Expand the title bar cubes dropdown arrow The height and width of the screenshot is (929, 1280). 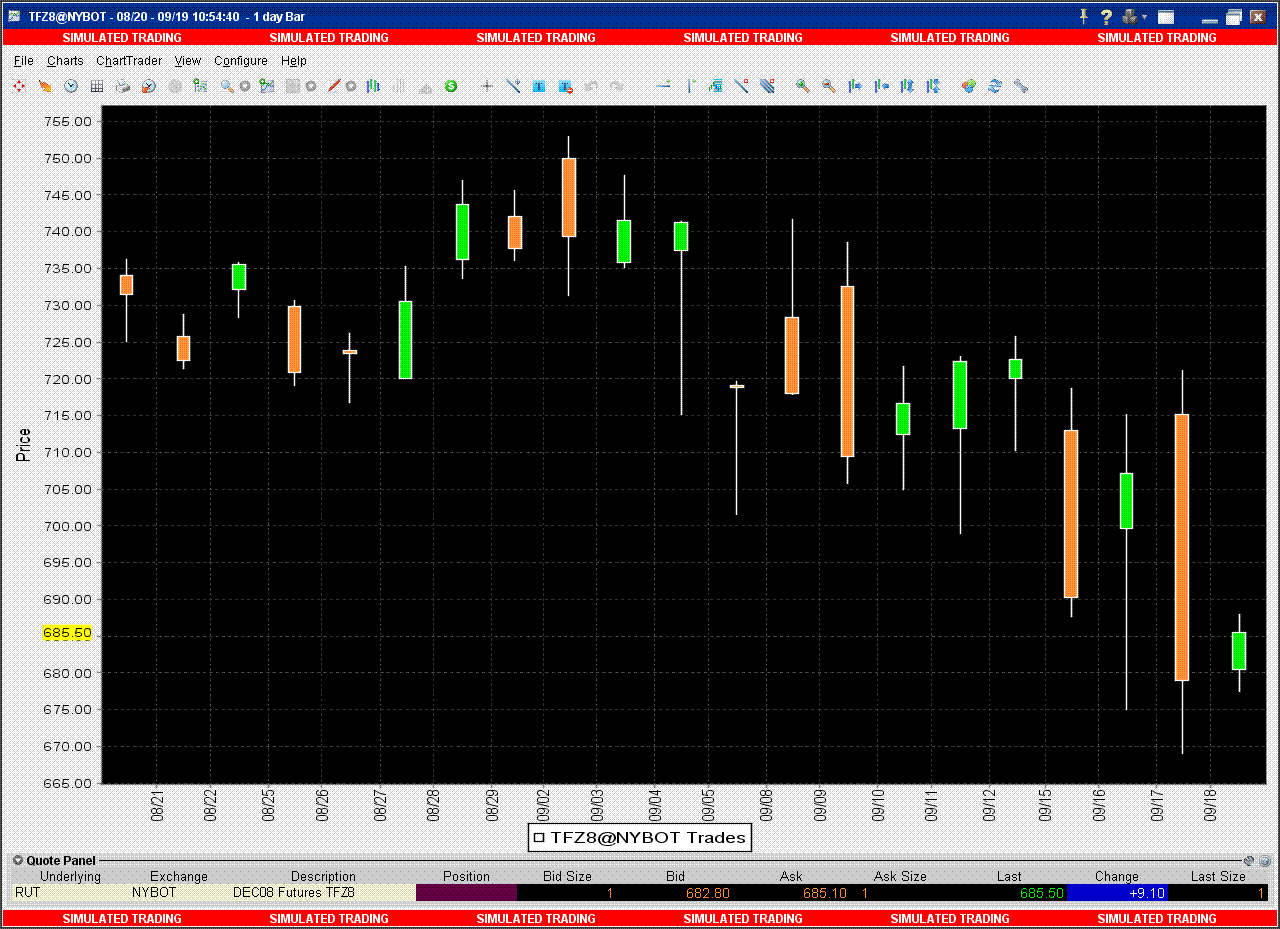click(1144, 17)
